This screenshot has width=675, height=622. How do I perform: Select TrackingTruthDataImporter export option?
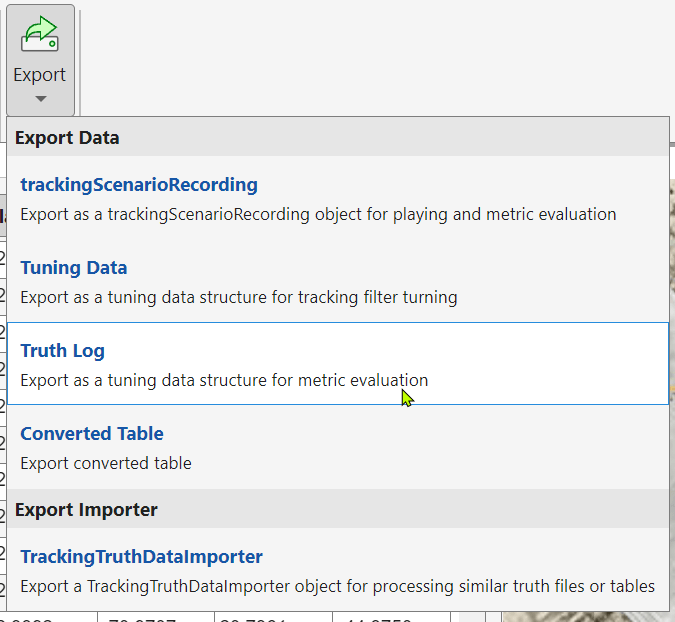141,557
